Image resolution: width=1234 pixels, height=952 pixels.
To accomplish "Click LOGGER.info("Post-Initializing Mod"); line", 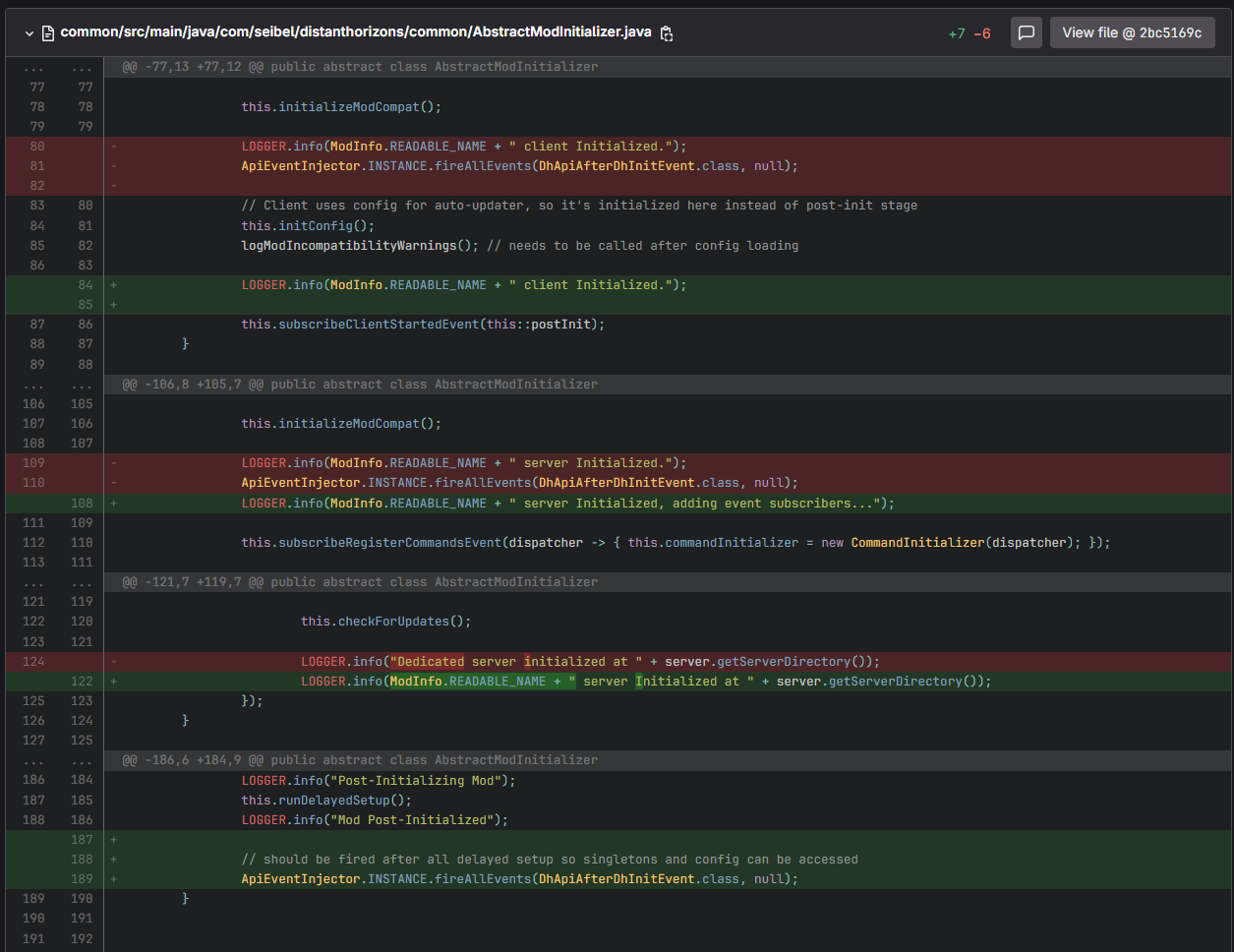I will (x=379, y=780).
